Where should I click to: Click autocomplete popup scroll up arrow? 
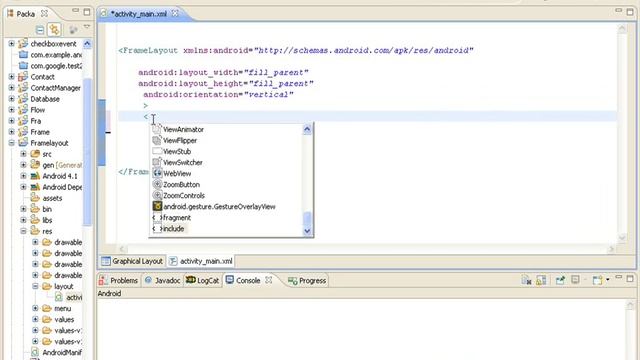307,129
